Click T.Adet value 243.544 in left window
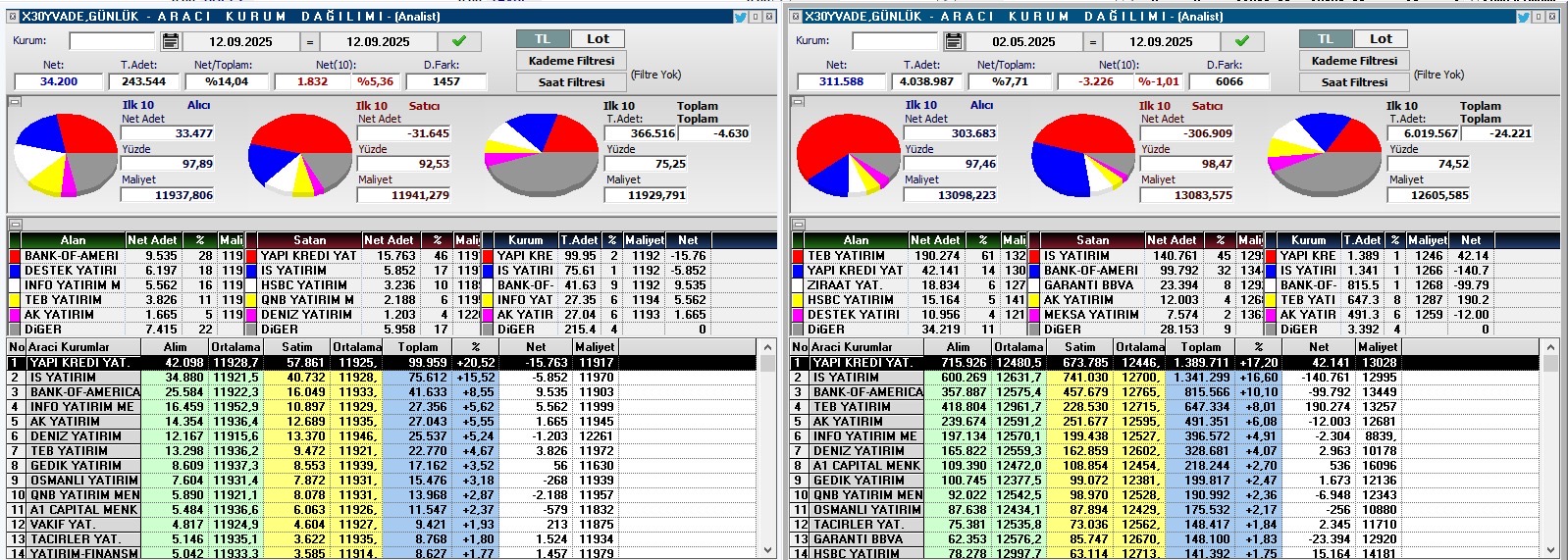This screenshot has height=560, width=1568. [143, 81]
